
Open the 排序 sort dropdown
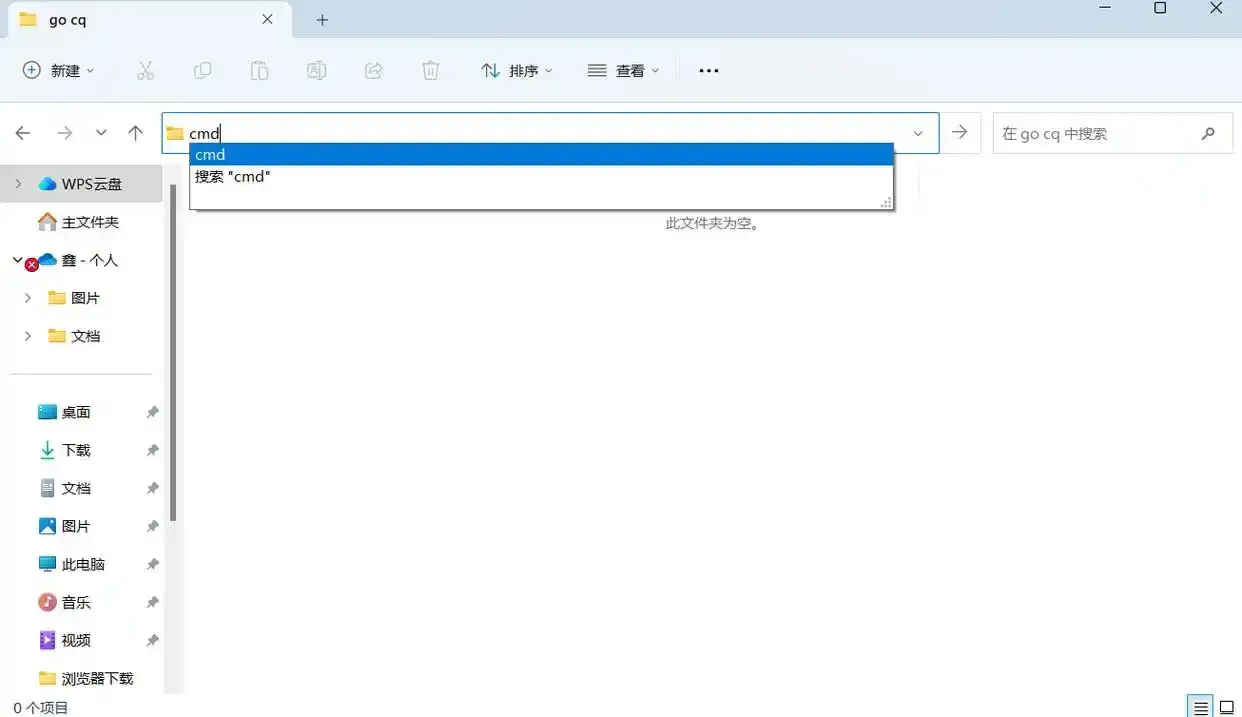517,70
